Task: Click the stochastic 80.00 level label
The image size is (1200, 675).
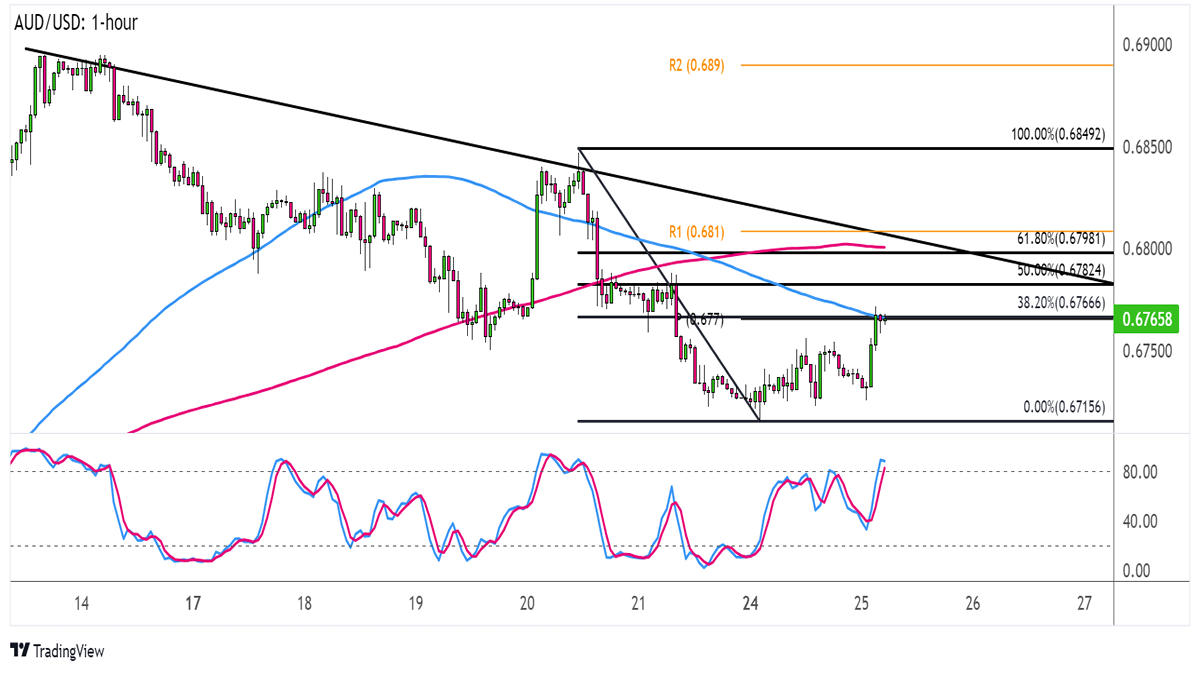Action: (x=1141, y=472)
